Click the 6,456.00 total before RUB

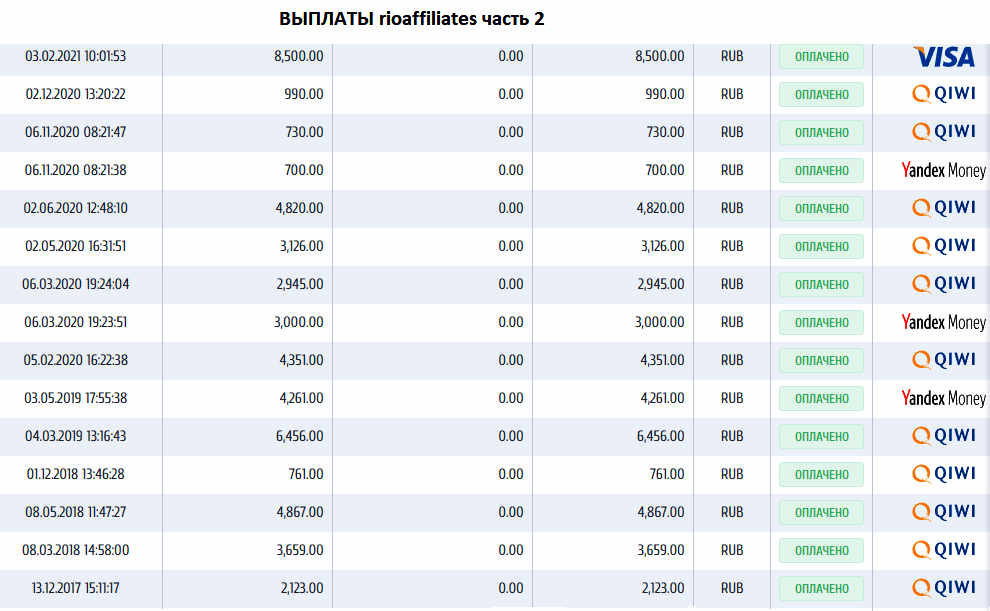[660, 436]
